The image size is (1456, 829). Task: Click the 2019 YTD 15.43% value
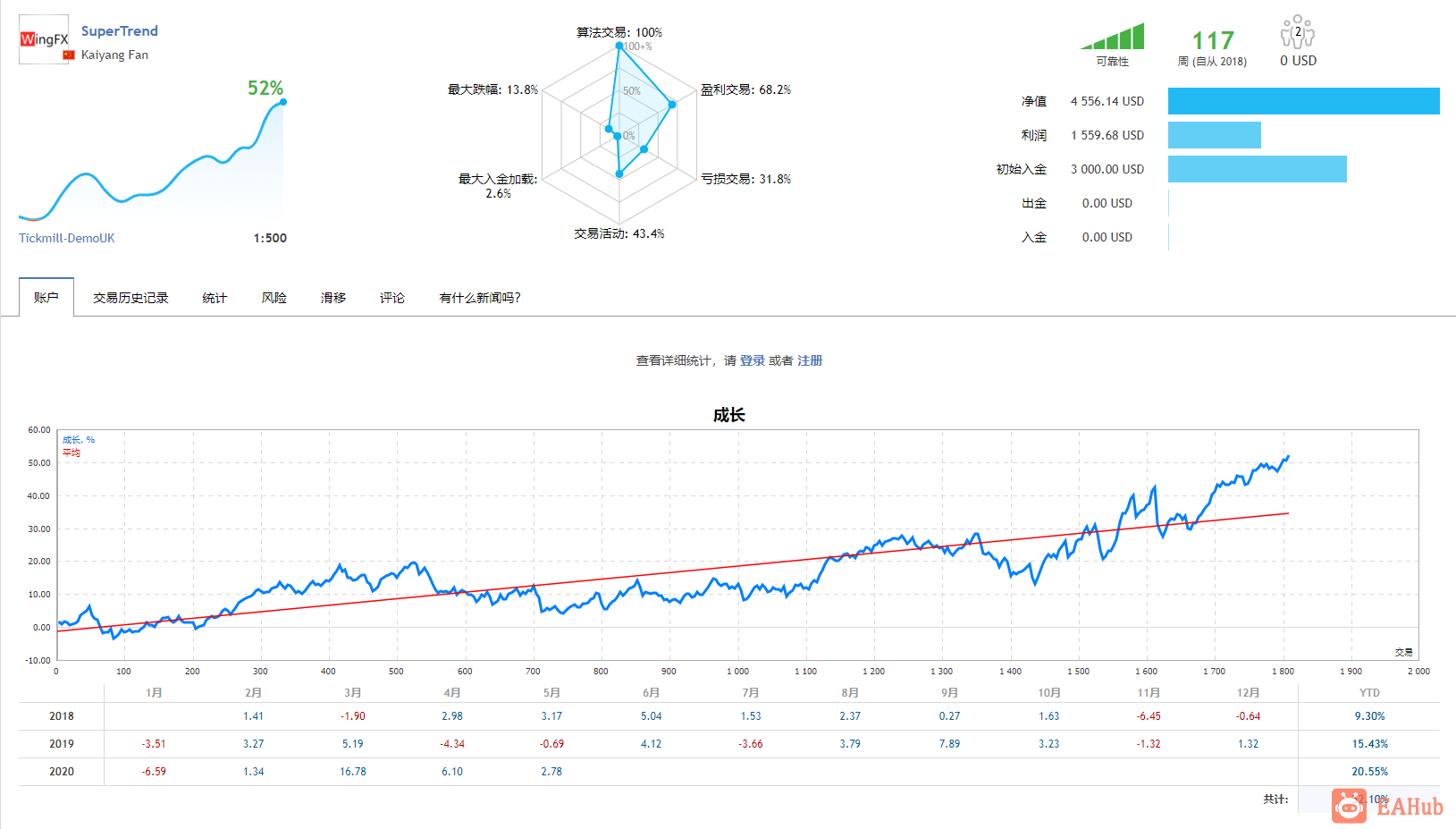(1369, 744)
